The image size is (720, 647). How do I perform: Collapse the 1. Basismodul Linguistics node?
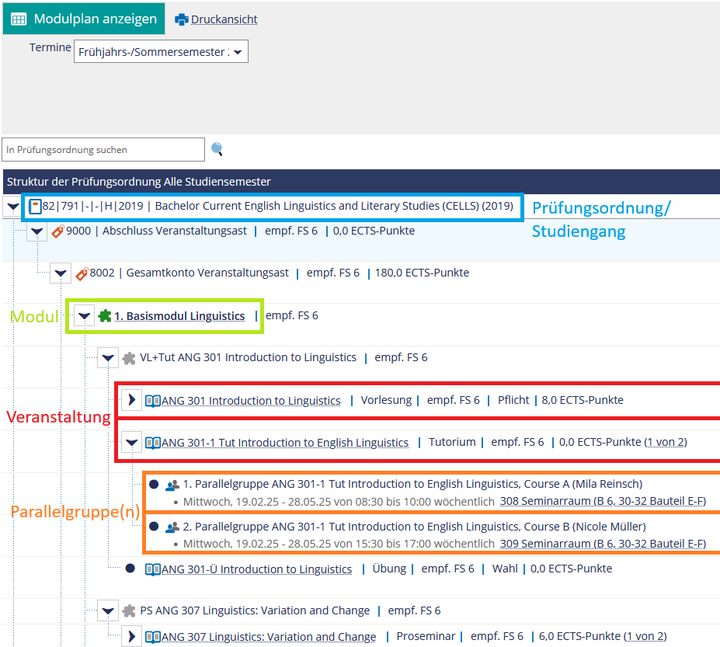point(84,316)
